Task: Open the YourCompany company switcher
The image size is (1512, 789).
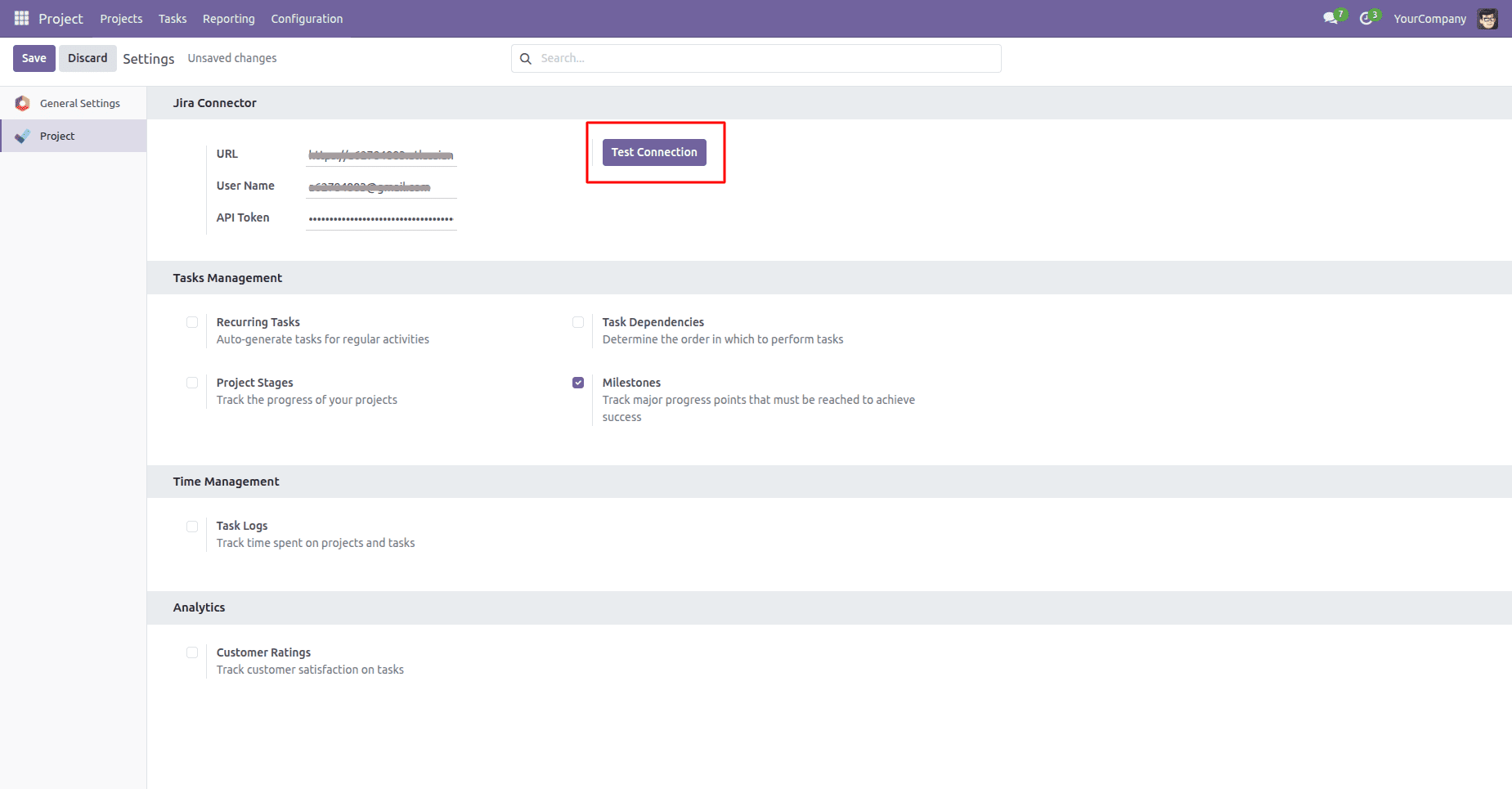Action: (x=1430, y=18)
